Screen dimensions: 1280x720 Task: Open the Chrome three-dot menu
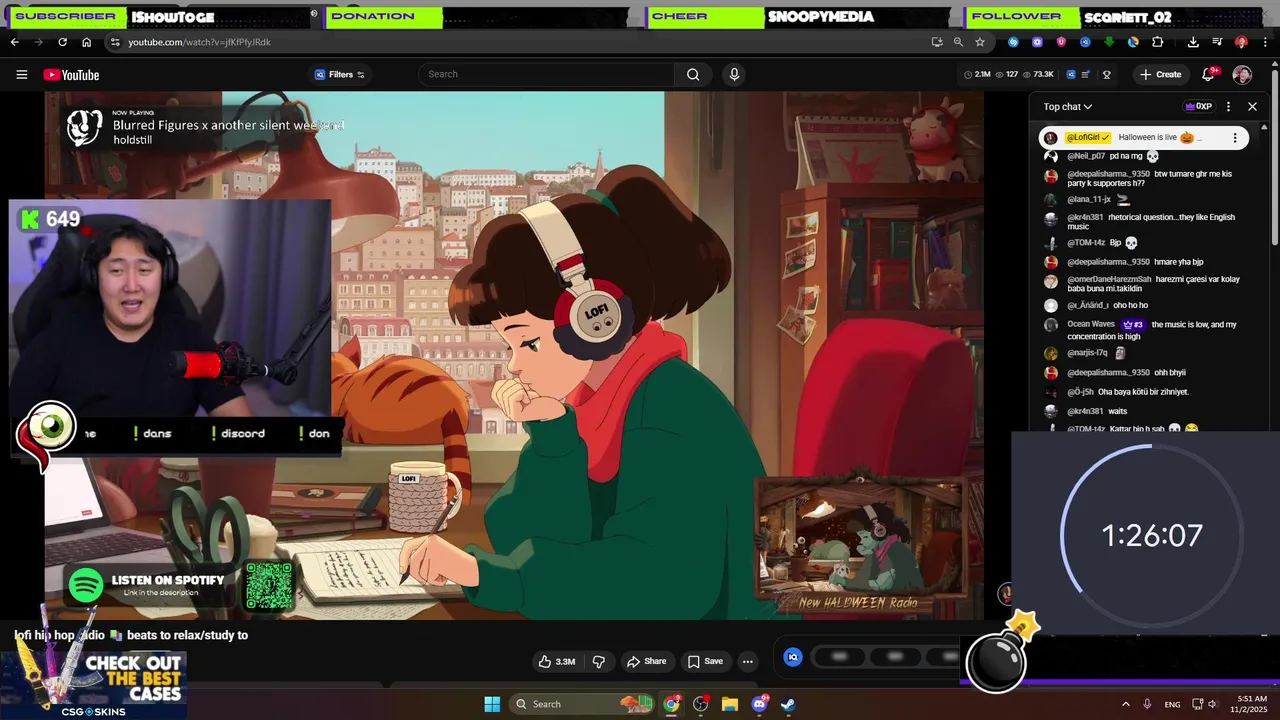pos(1265,42)
